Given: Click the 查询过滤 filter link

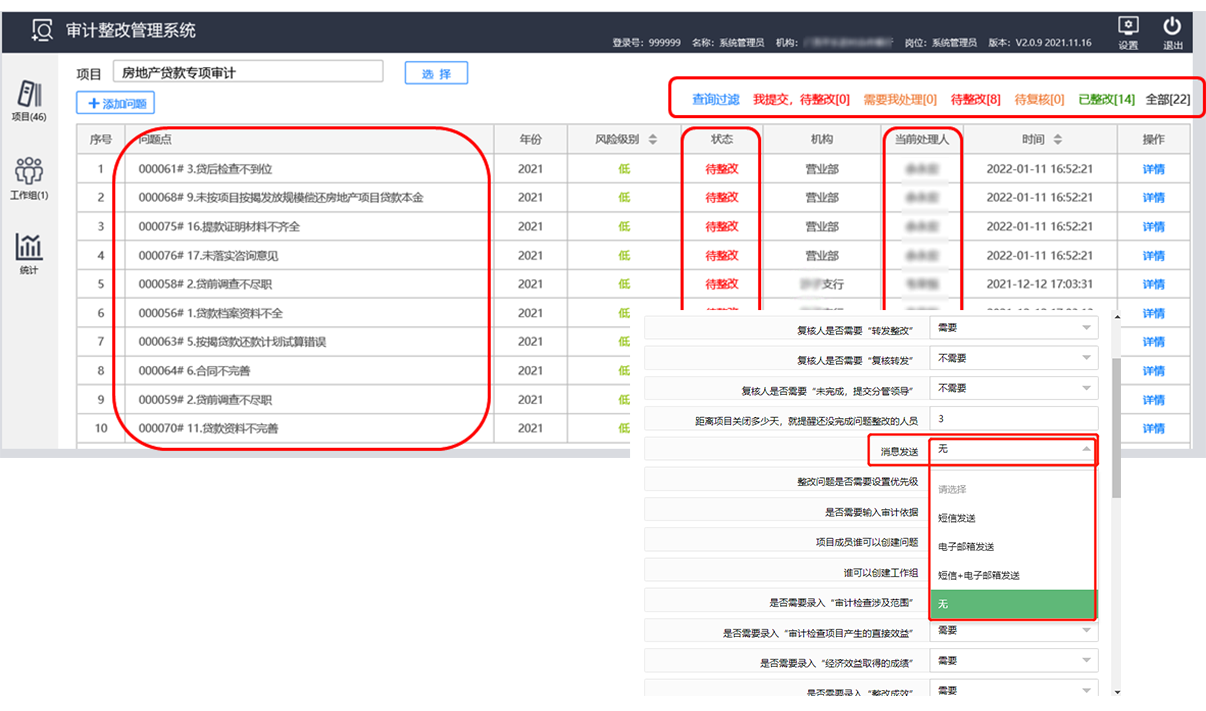Looking at the screenshot, I should [x=718, y=99].
